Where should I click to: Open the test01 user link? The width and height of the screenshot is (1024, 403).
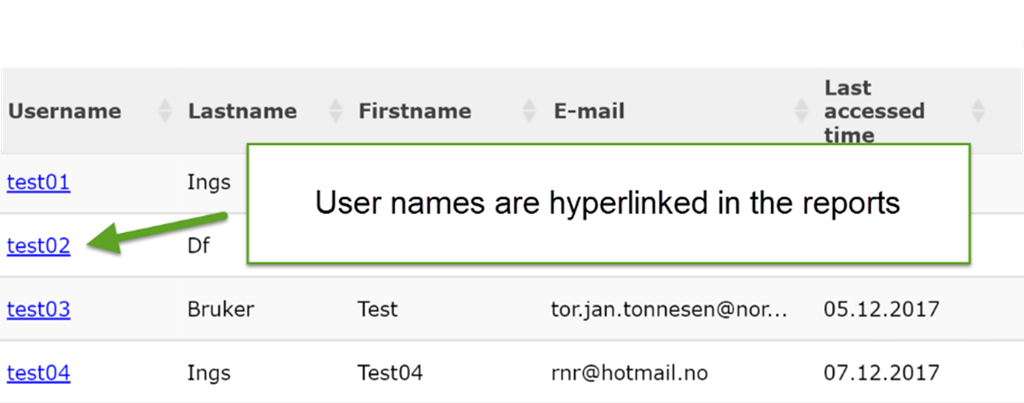tap(38, 182)
